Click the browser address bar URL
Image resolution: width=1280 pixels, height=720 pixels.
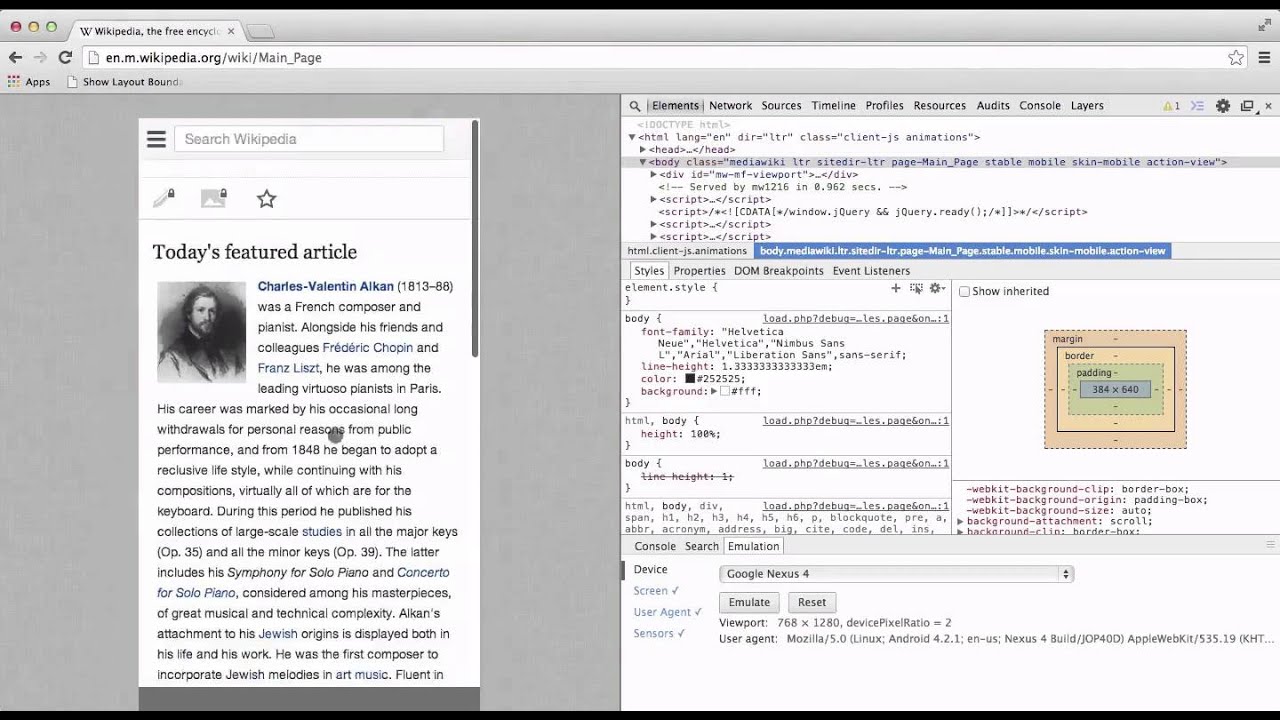tap(214, 58)
